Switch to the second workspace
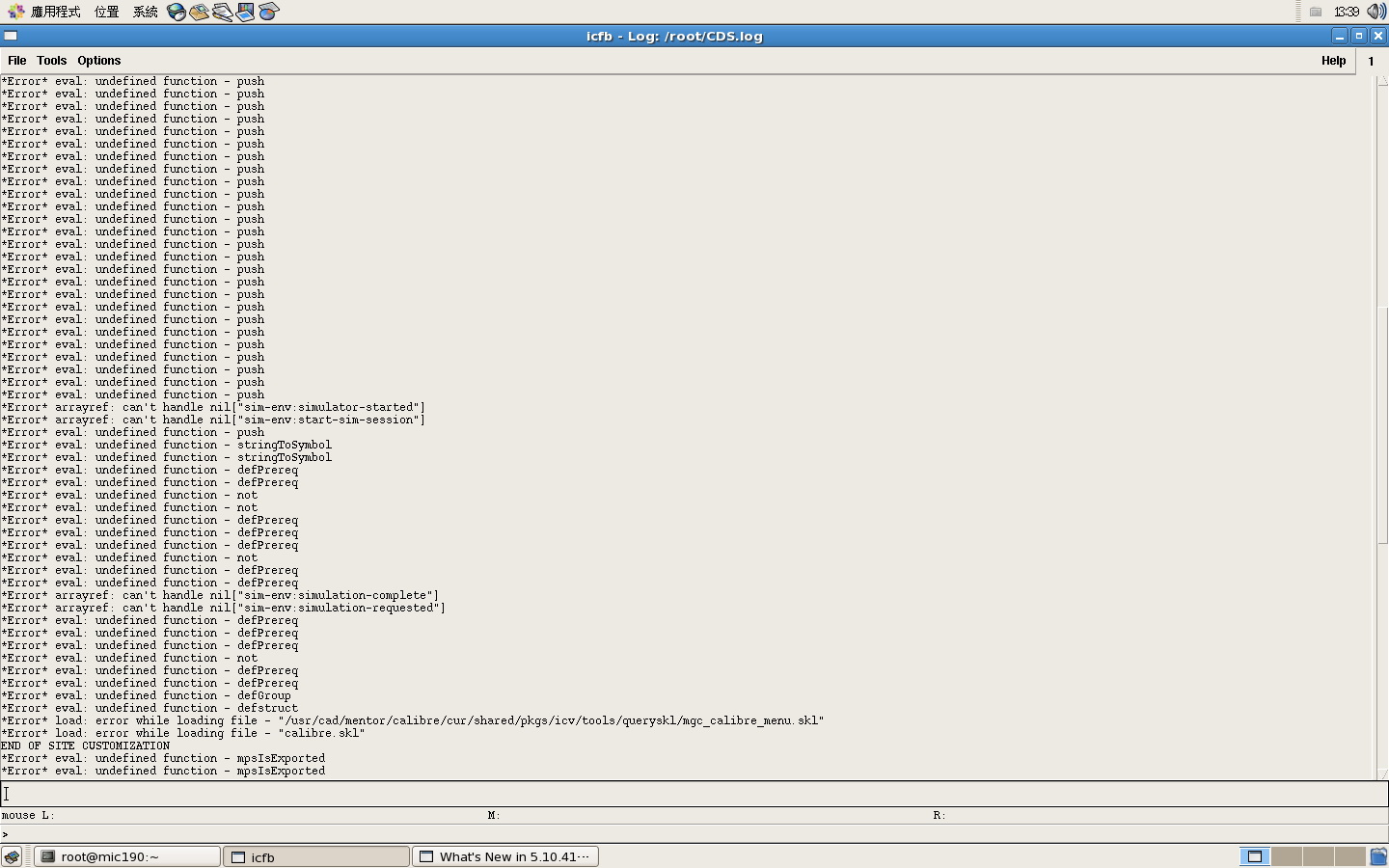Screen dimensions: 1389x868 1287,856
